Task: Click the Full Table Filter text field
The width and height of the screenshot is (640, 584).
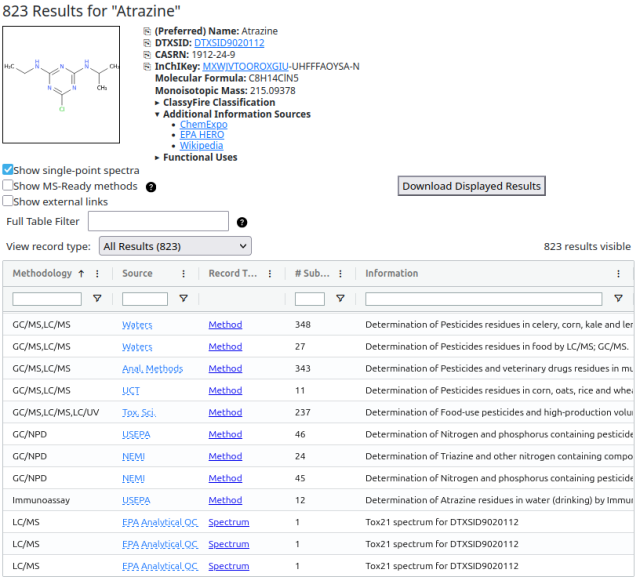Action: [158, 221]
